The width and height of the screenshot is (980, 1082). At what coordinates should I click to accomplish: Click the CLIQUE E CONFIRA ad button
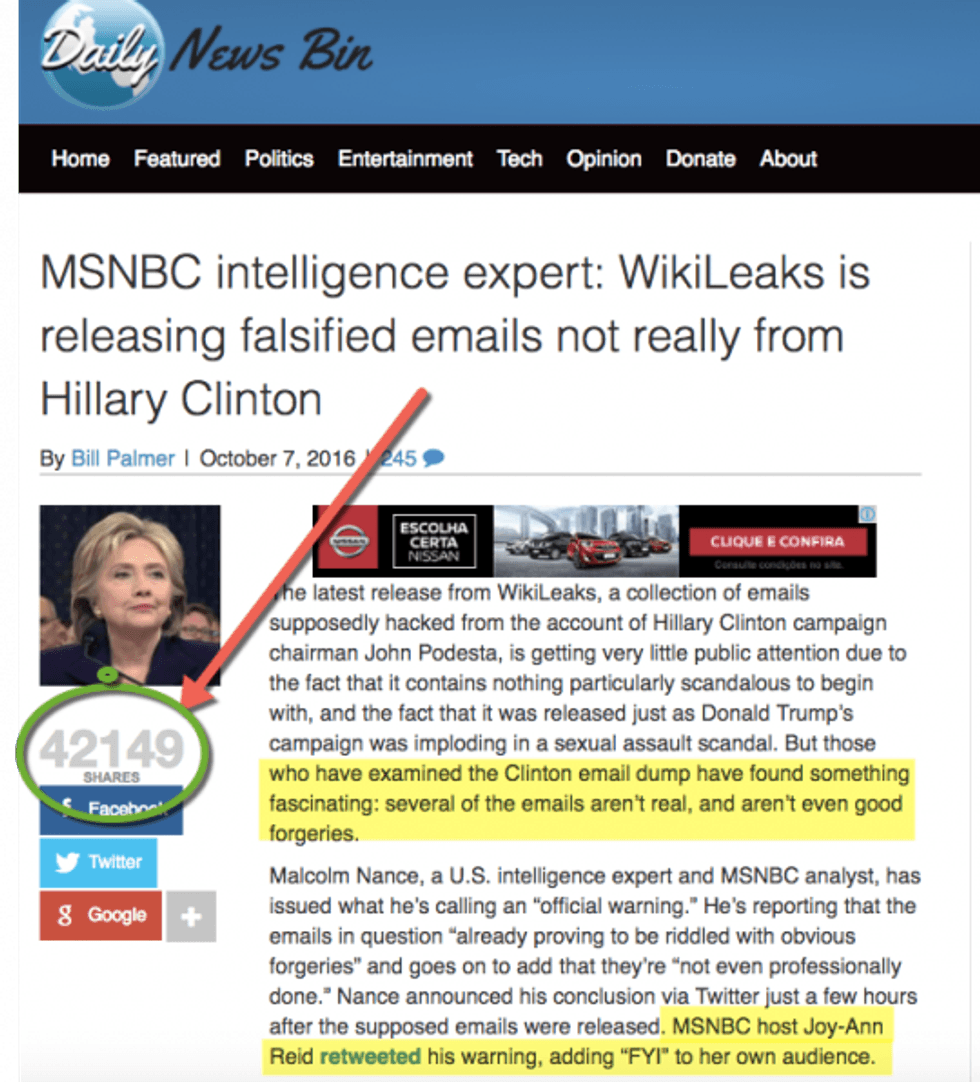(x=777, y=542)
